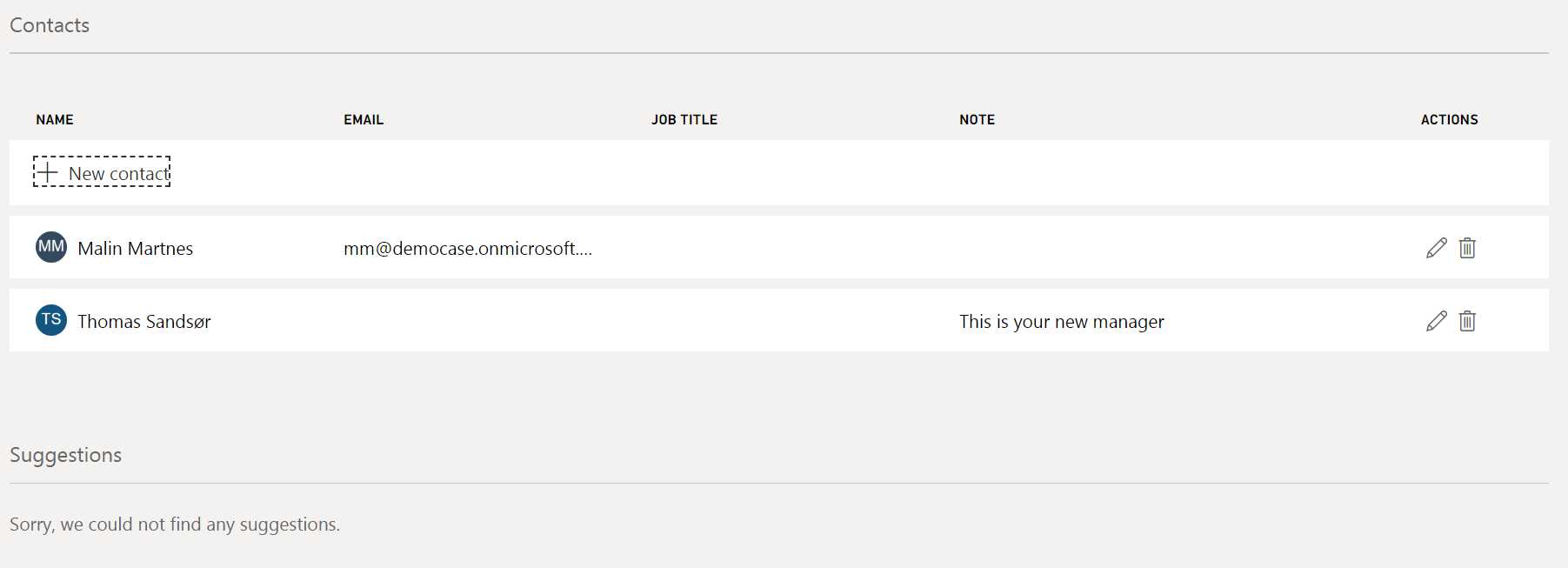This screenshot has height=568, width=1568.
Task: Edit the Malin Martnes contact
Action: 1437,248
